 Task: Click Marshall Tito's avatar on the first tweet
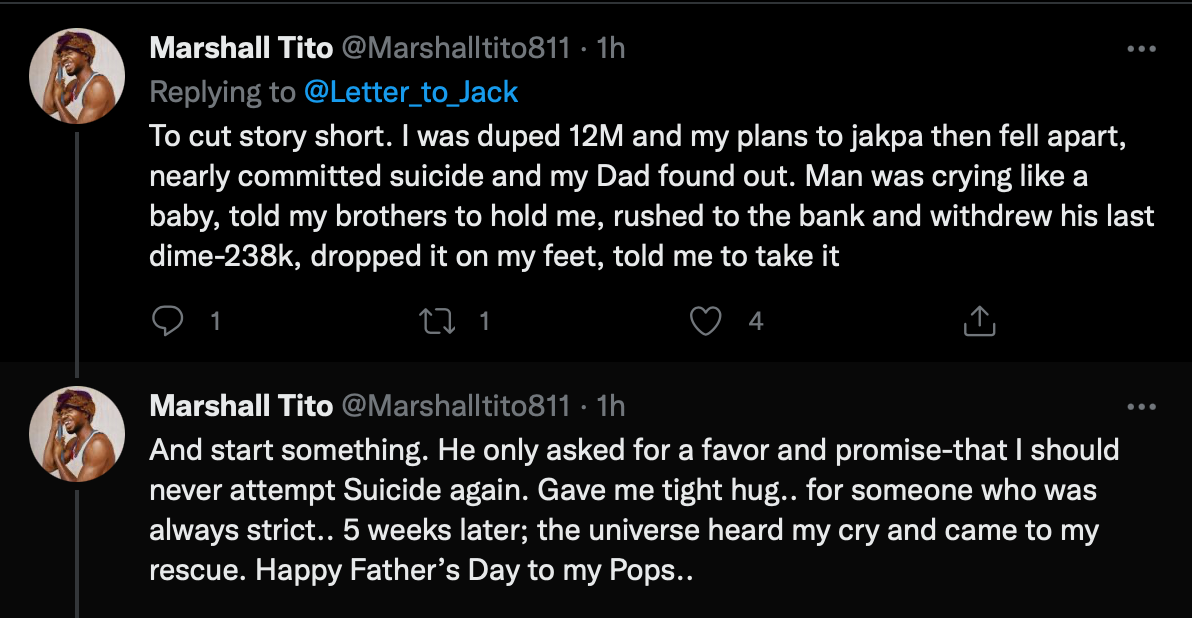(x=77, y=76)
